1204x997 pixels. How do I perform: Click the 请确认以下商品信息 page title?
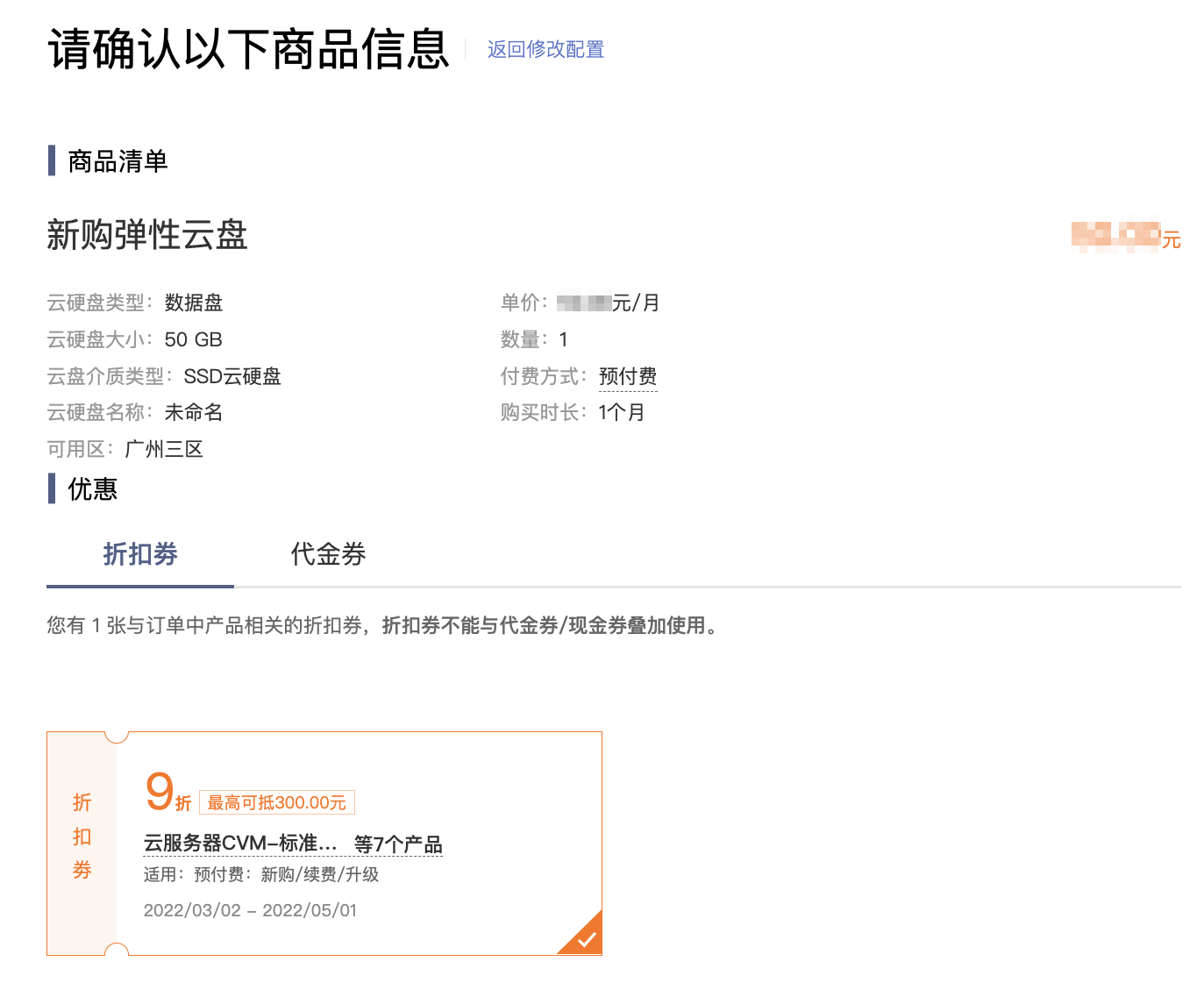coord(248,49)
